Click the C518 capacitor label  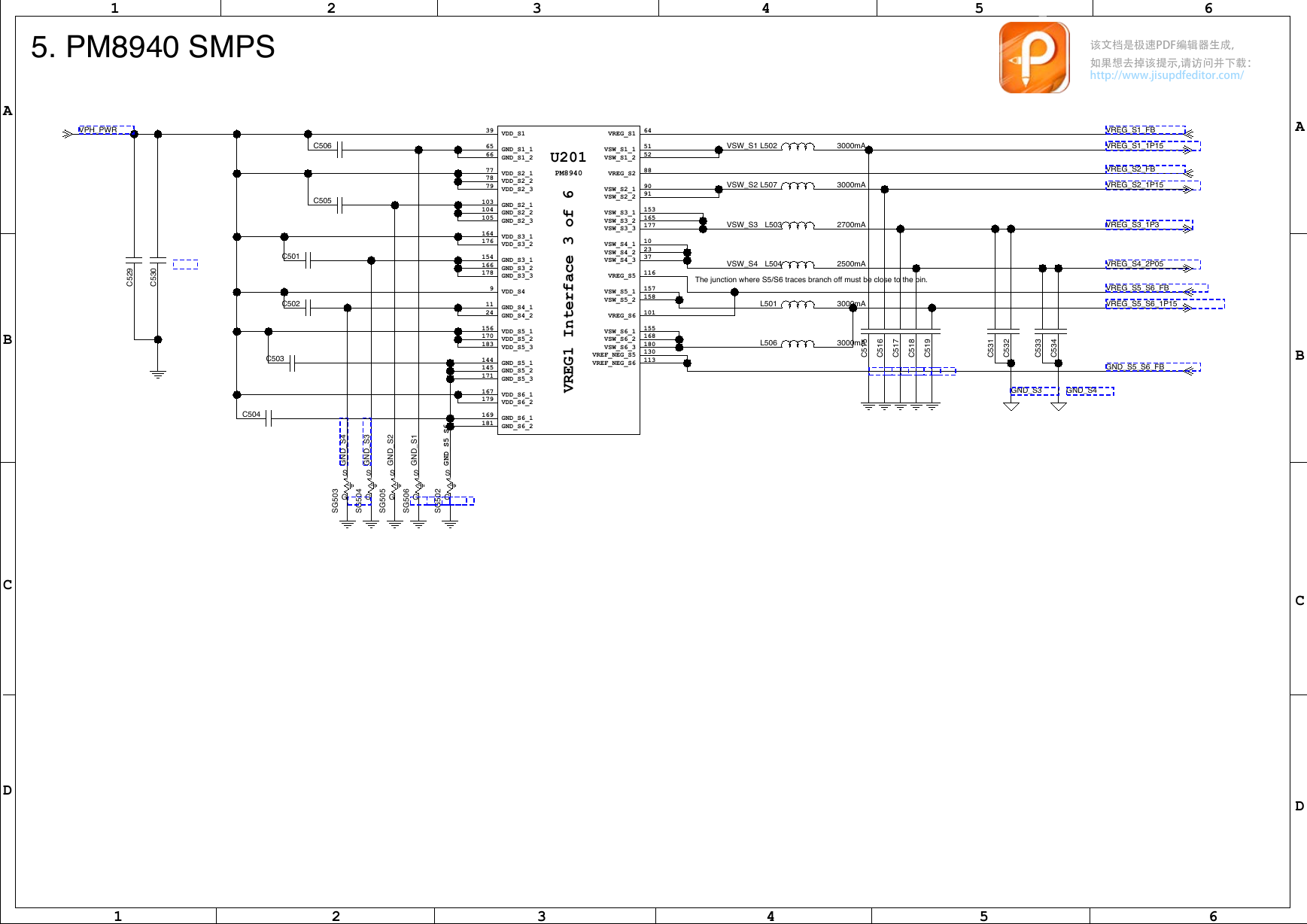(x=911, y=348)
